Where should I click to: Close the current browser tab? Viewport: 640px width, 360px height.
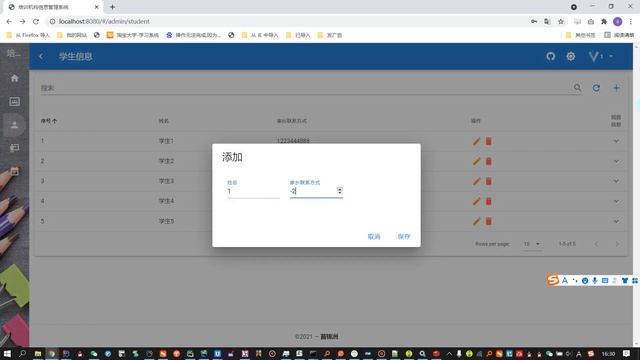[97, 7]
